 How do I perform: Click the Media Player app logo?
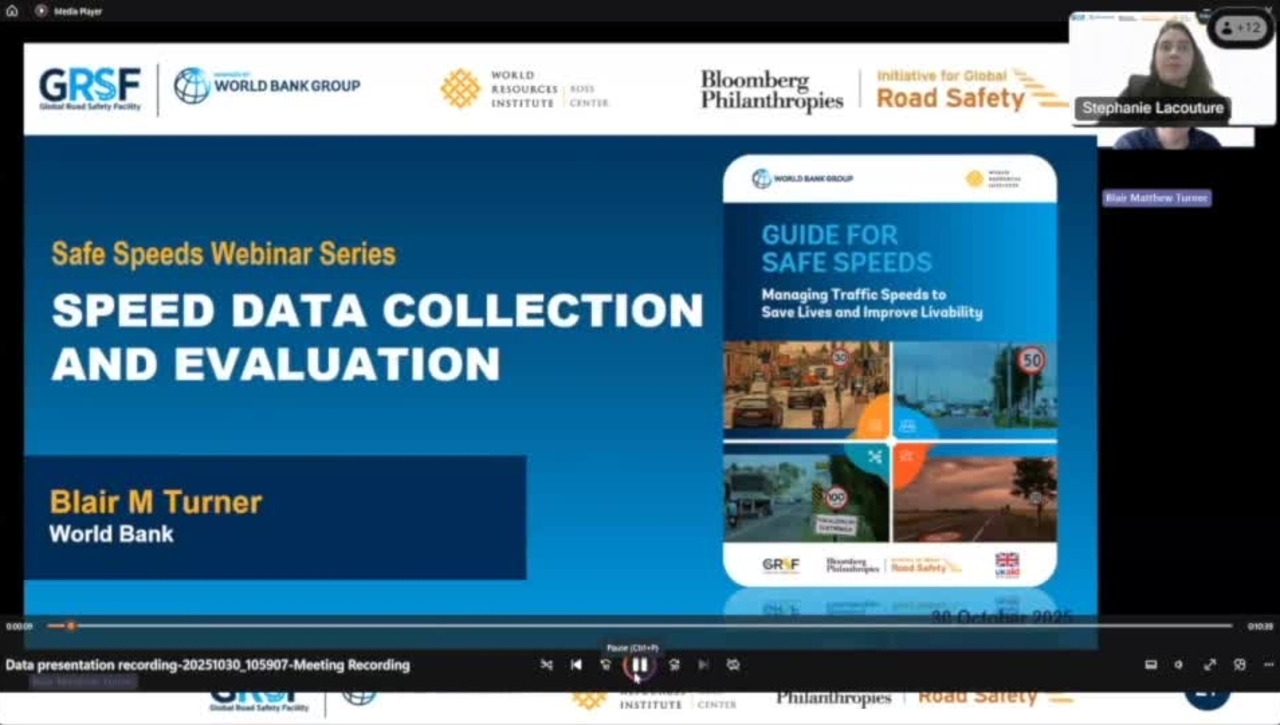coord(42,11)
